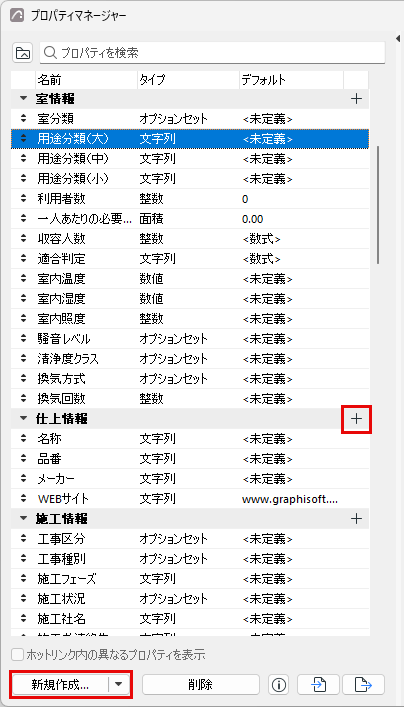Add a property to 仕上情報 with its plus icon
This screenshot has width=404, height=707.
click(356, 419)
